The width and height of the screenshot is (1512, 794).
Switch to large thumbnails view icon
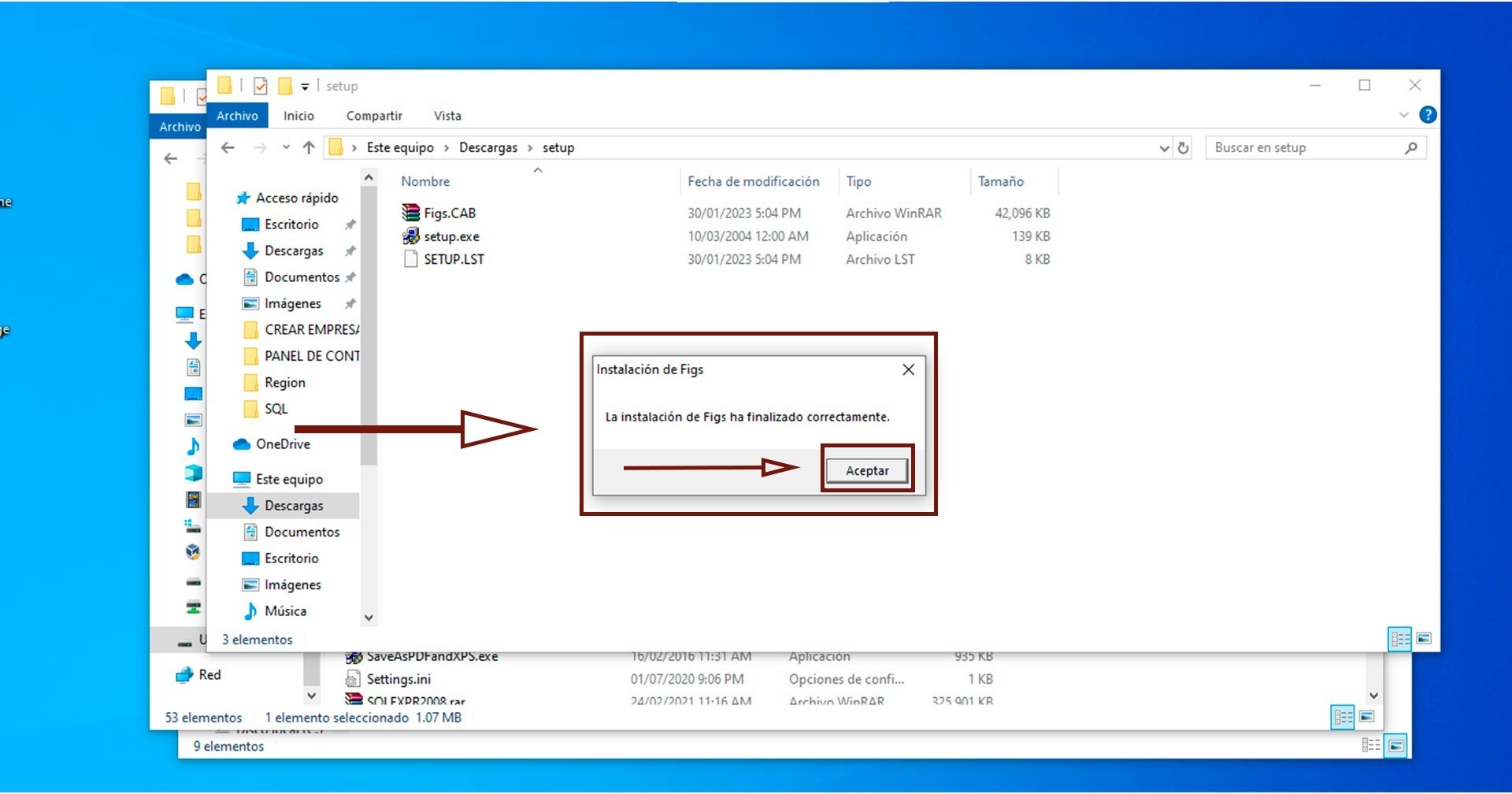click(1424, 639)
